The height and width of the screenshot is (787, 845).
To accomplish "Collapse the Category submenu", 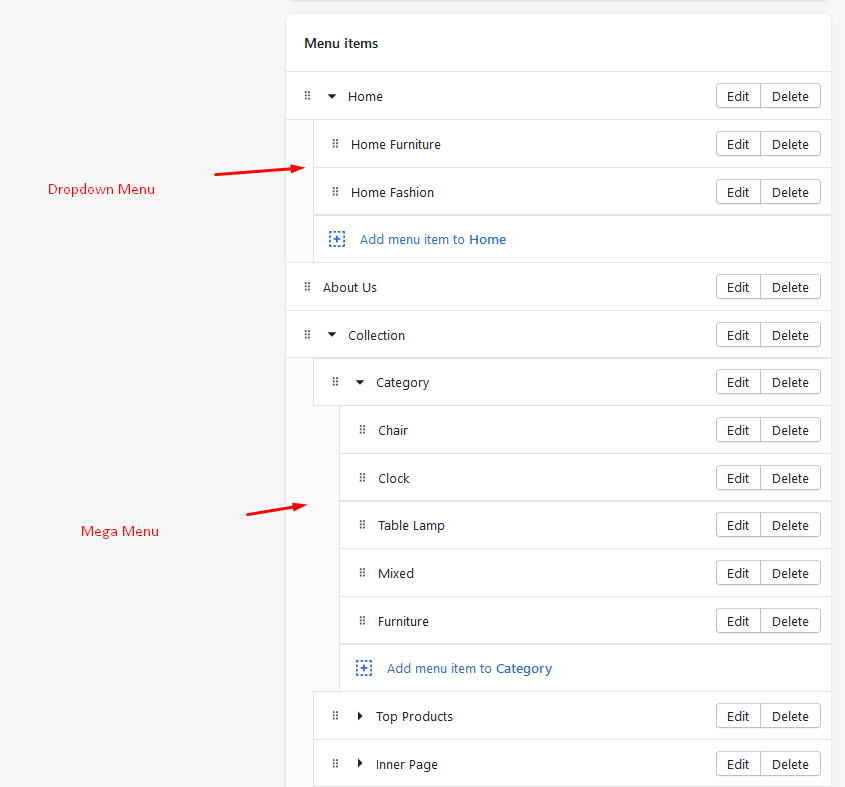I will 360,383.
